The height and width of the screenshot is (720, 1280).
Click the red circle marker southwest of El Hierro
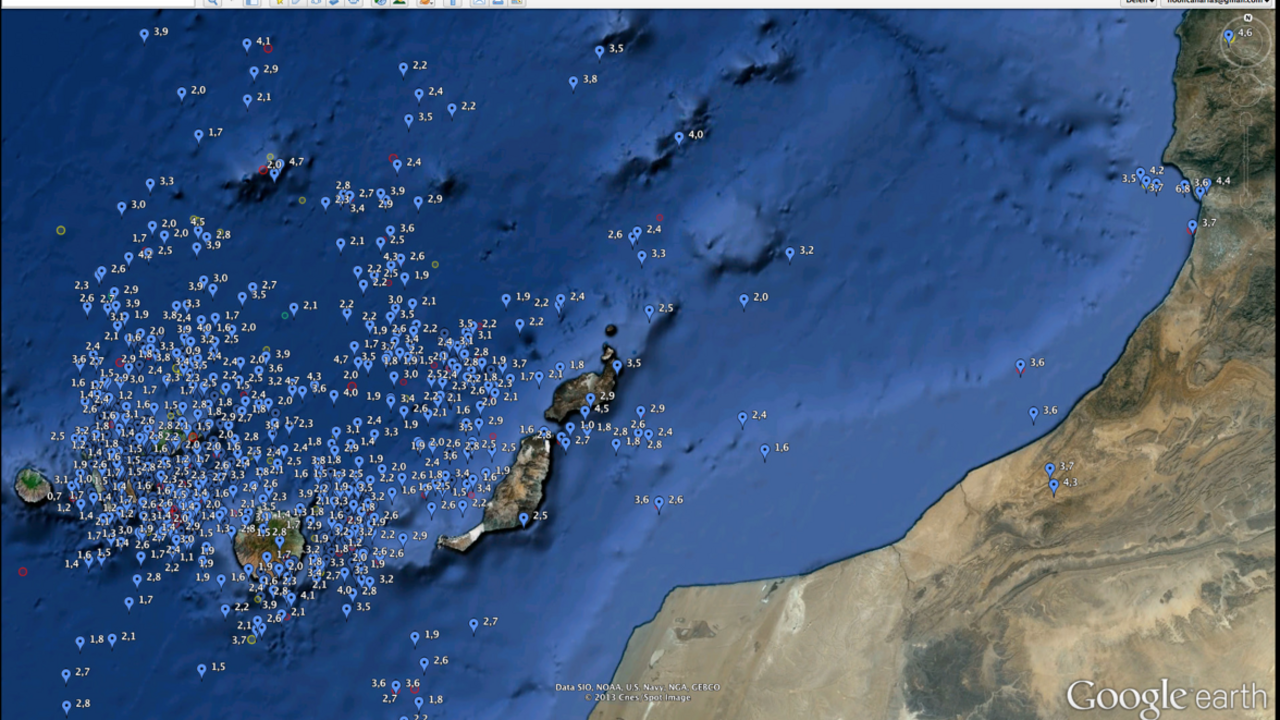(23, 572)
